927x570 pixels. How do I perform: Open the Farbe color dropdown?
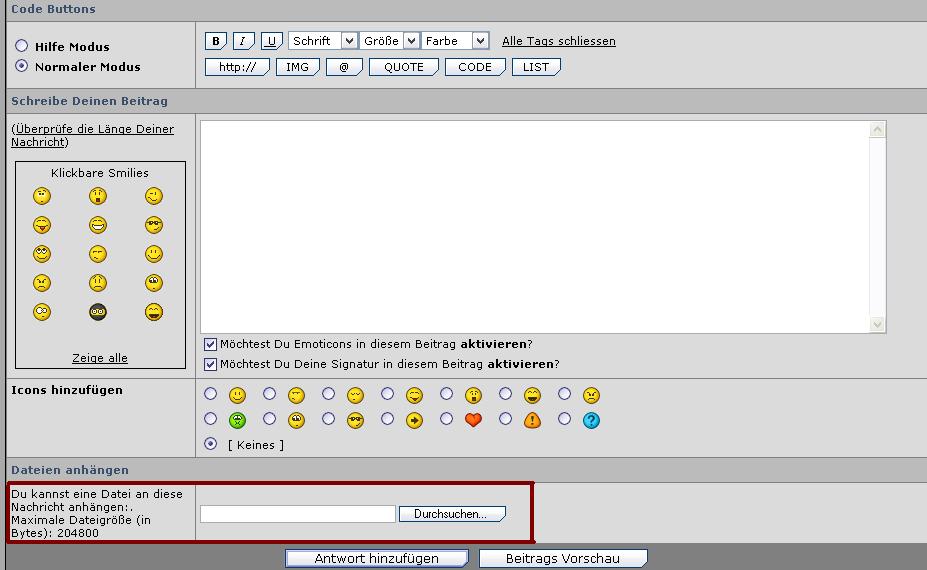(455, 41)
